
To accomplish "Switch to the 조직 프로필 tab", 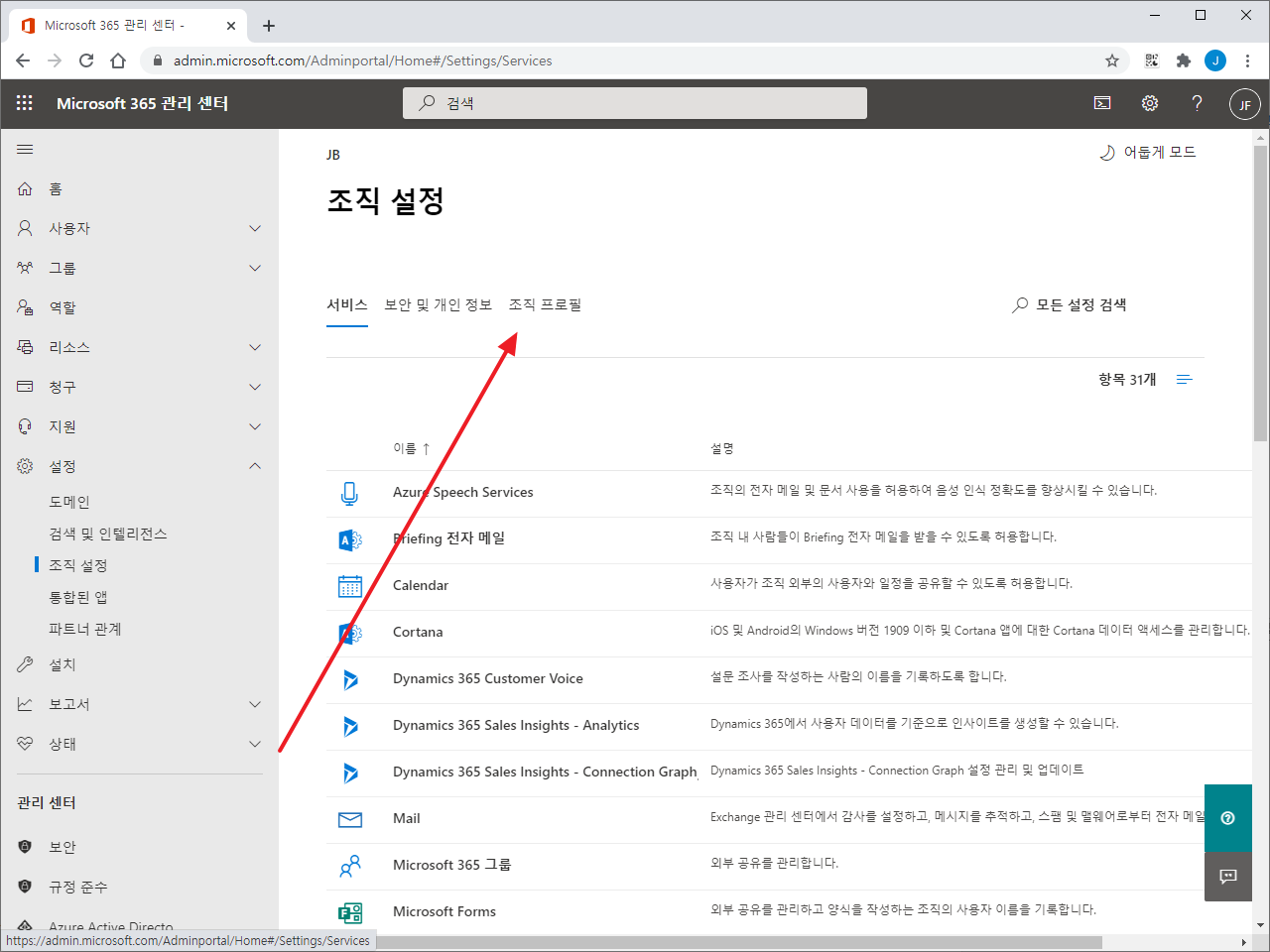I will (x=545, y=305).
